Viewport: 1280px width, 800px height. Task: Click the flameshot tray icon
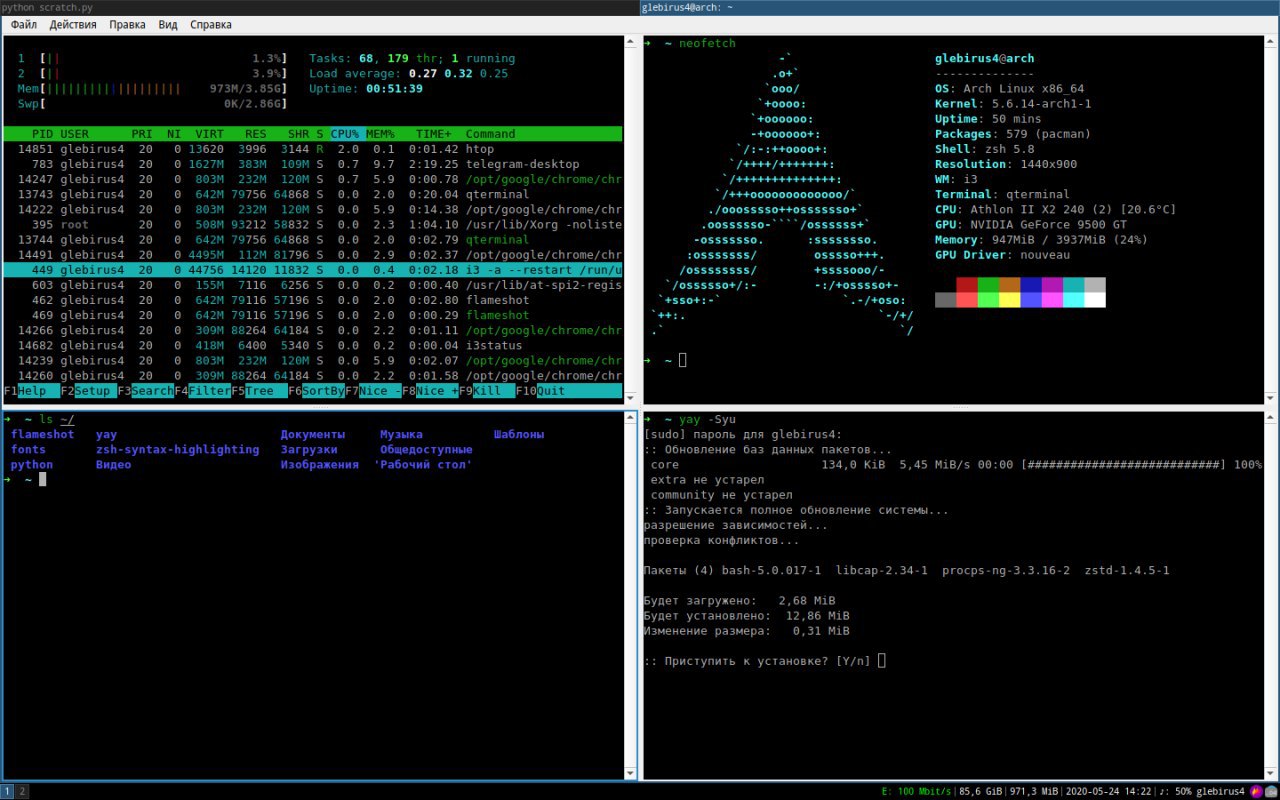1256,791
